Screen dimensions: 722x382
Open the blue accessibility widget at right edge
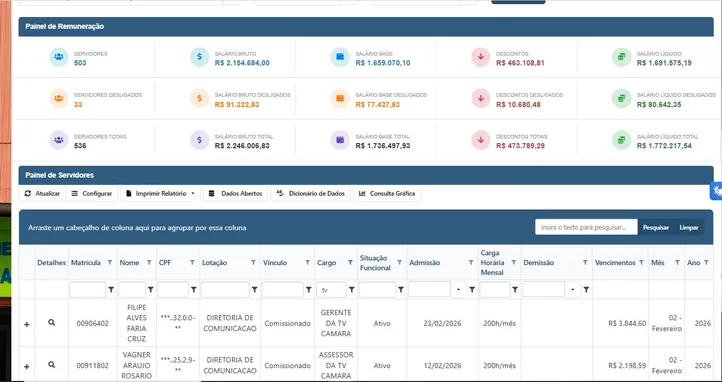716,191
